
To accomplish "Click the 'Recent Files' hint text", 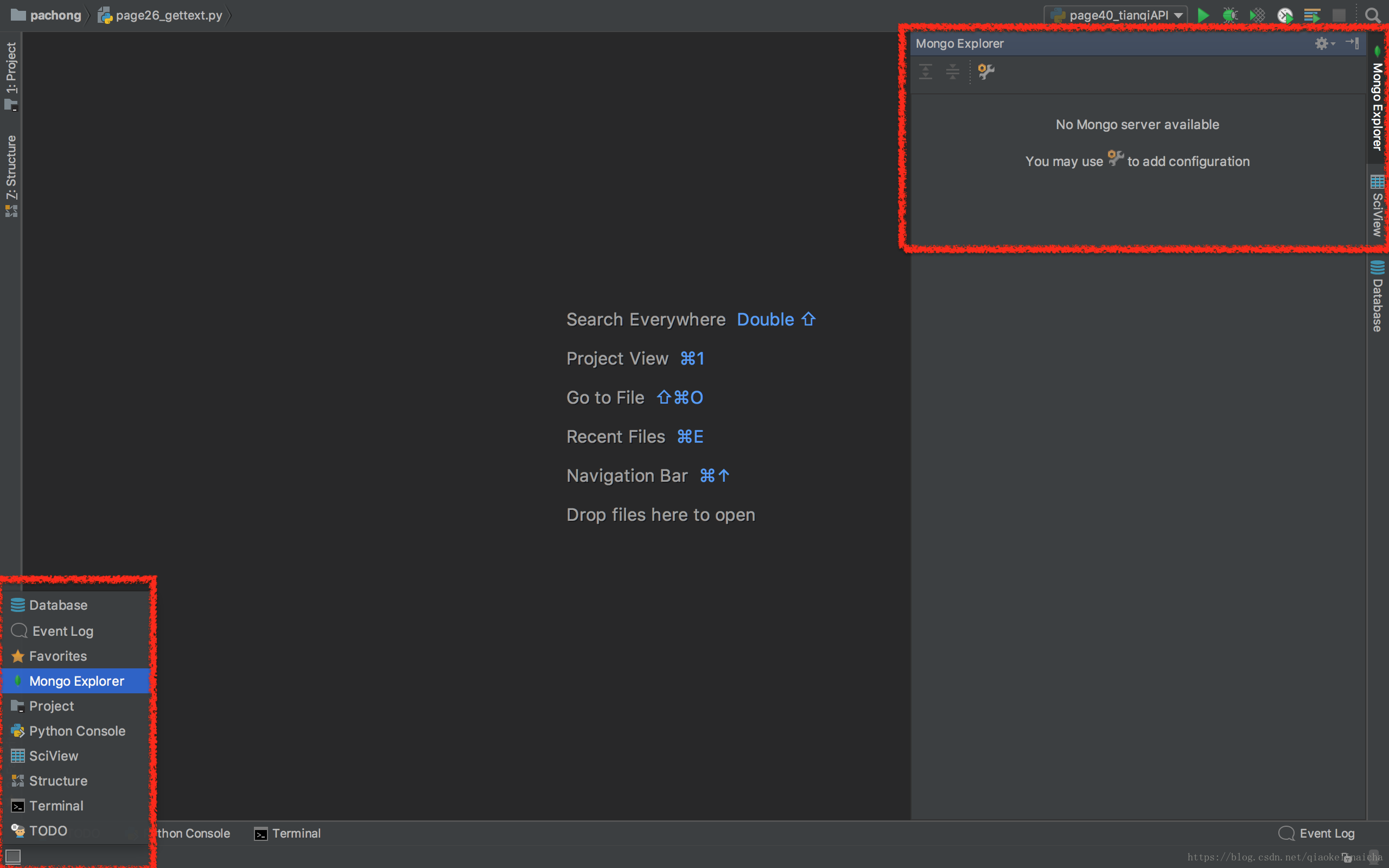I will 615,436.
